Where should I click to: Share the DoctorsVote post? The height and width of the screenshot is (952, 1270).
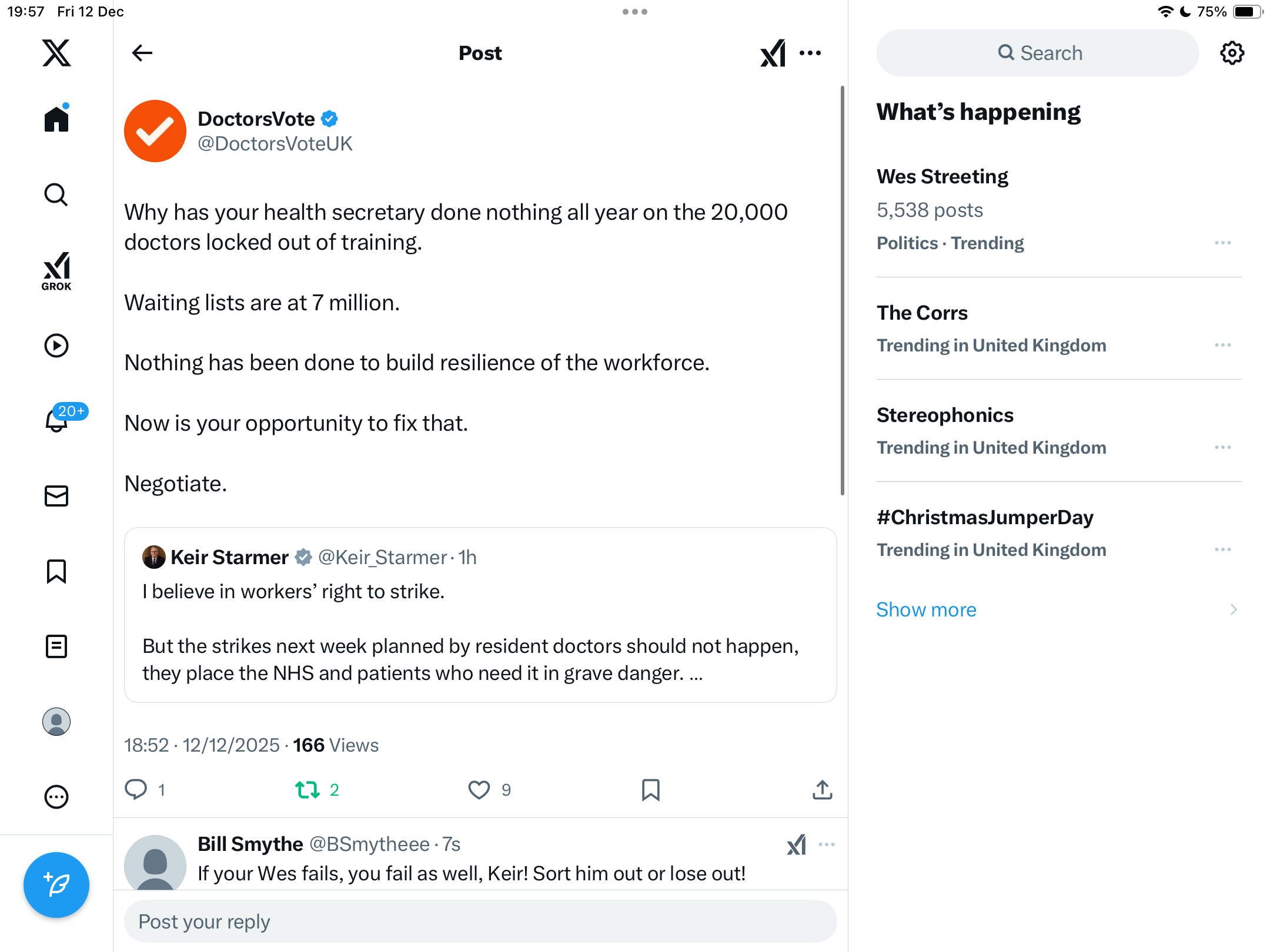click(822, 790)
